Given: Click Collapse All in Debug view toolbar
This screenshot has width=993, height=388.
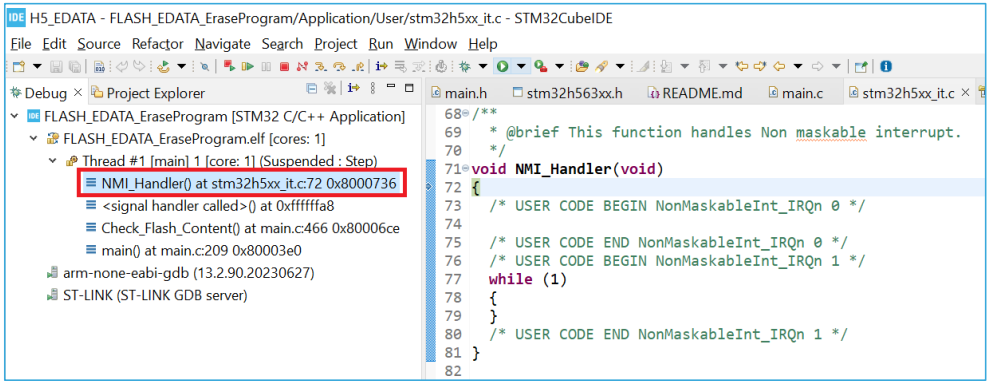Looking at the screenshot, I should [x=311, y=89].
